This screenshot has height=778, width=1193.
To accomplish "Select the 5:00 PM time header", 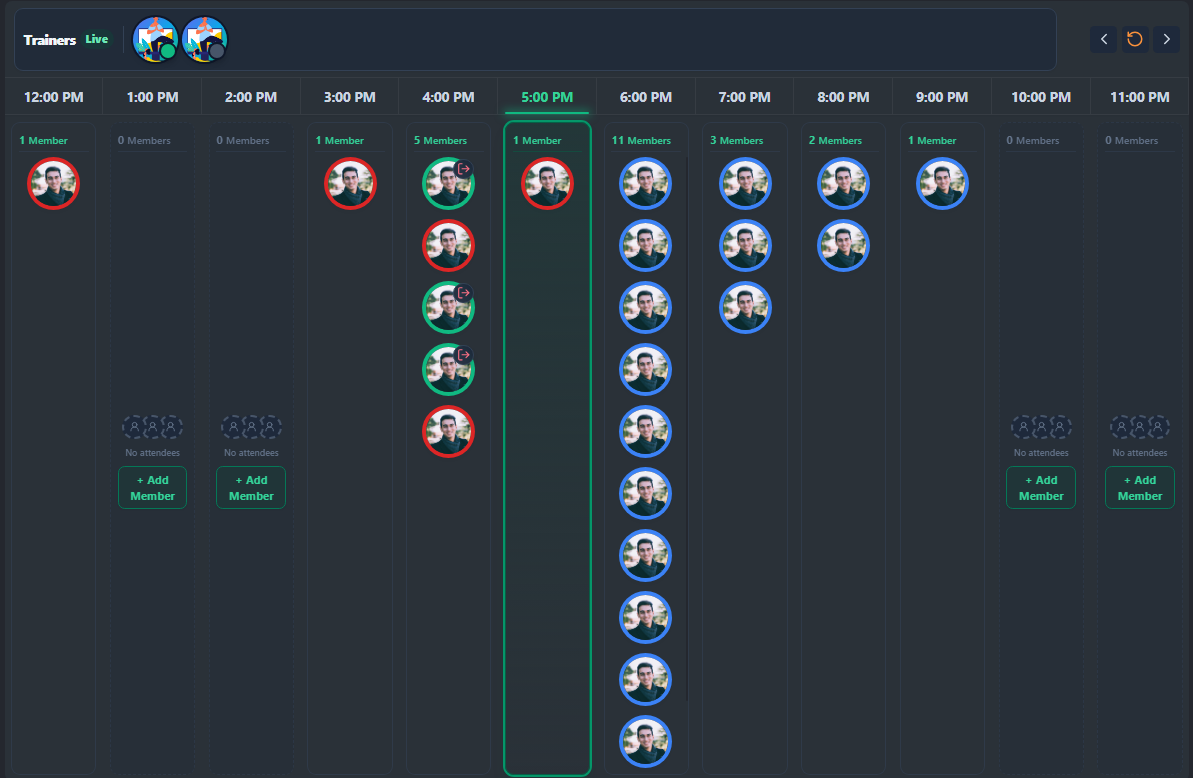I will click(x=547, y=97).
